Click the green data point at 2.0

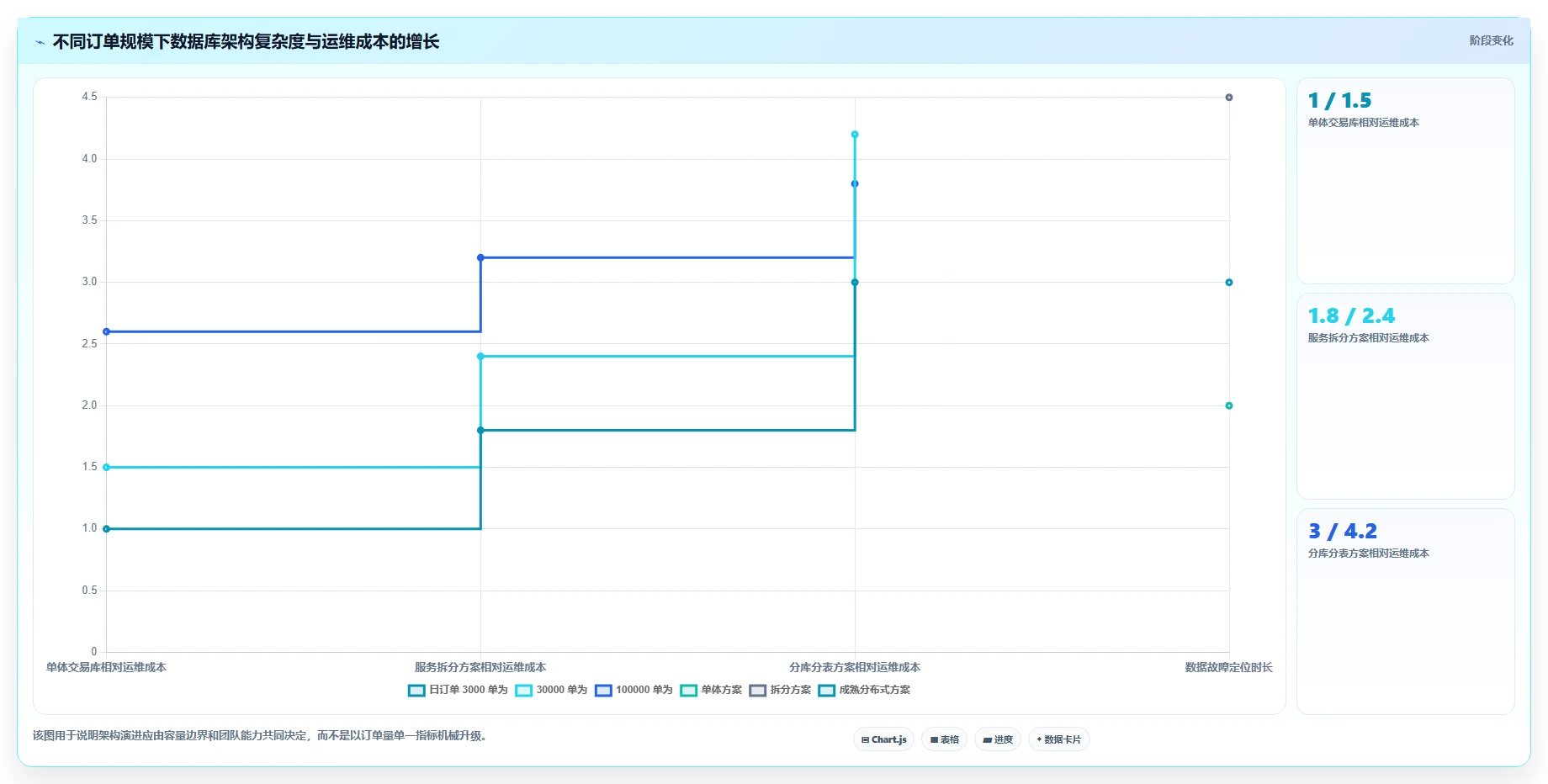pos(1229,405)
